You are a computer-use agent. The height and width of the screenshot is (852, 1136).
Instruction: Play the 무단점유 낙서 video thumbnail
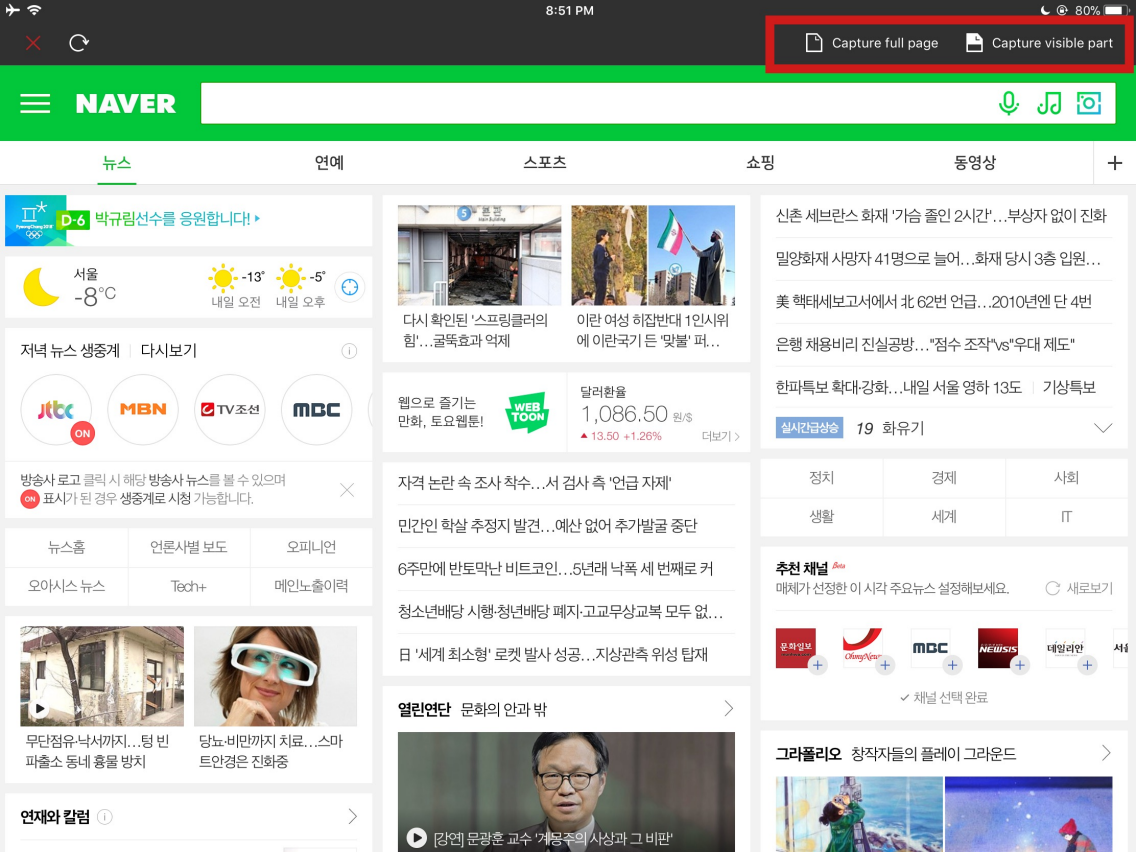click(x=101, y=676)
